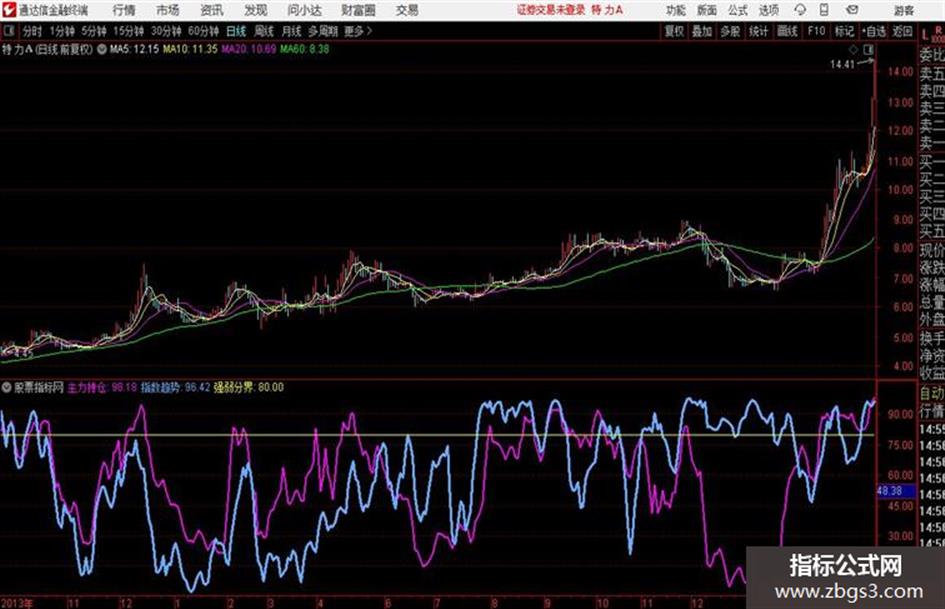Screen dimensions: 945x609
Task: Add stock via •自选 button
Action: point(873,31)
